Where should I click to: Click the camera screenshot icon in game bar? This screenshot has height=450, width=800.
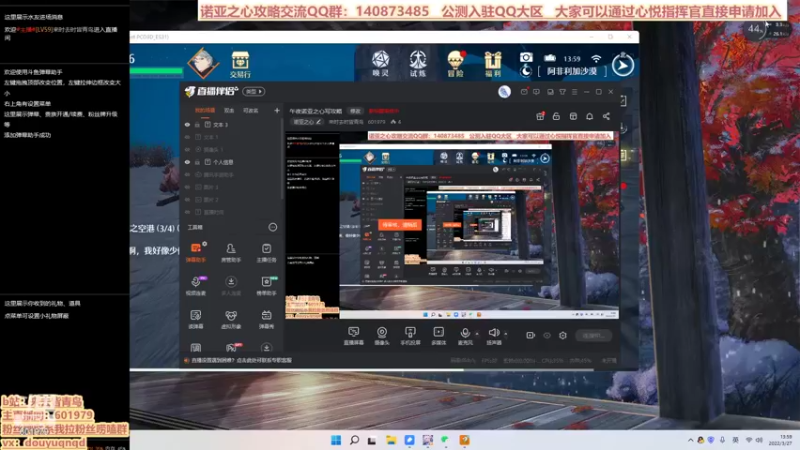click(526, 58)
